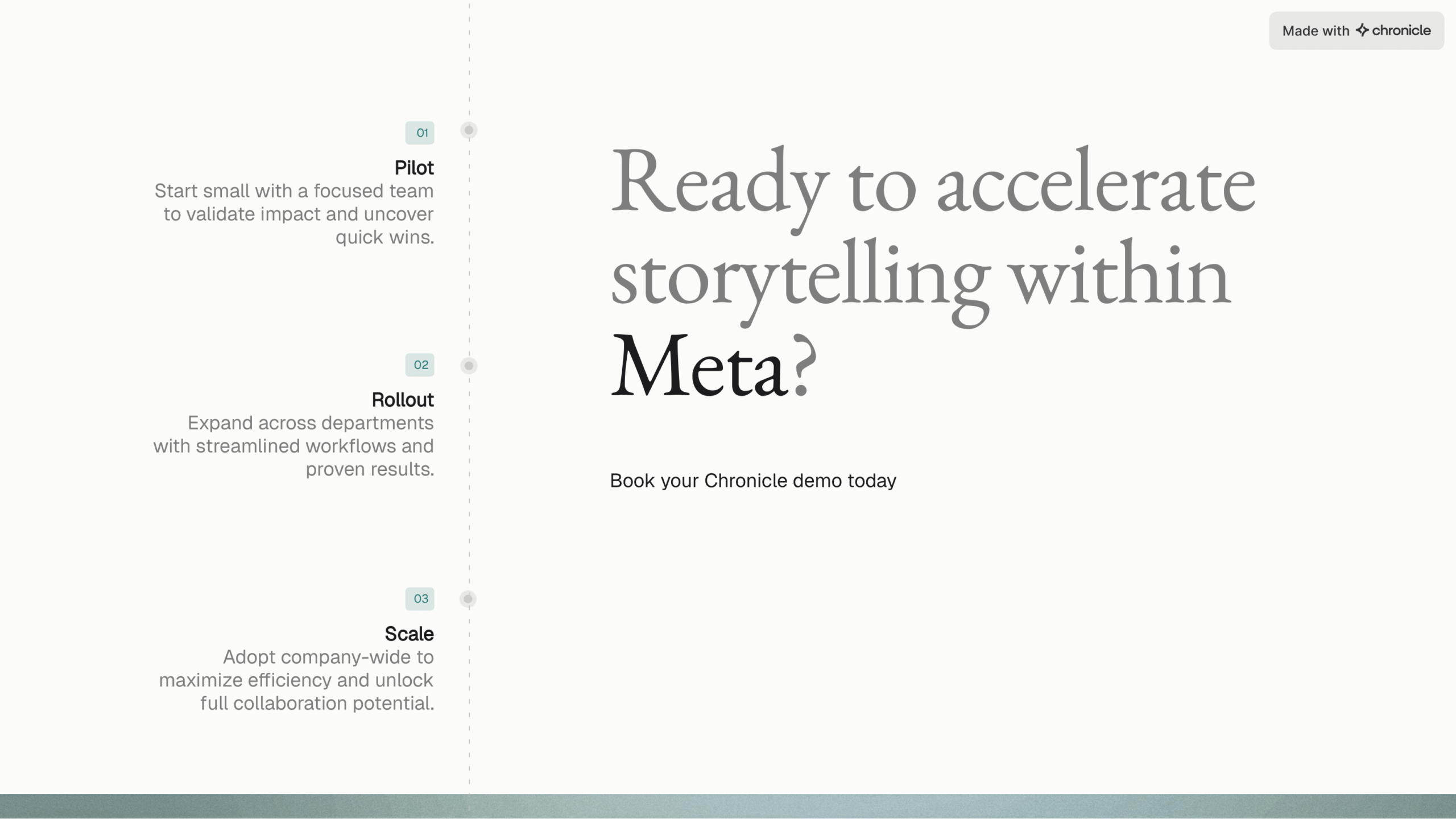Click the Chronicle sparkle logo icon
Image resolution: width=1456 pixels, height=819 pixels.
(x=1362, y=30)
